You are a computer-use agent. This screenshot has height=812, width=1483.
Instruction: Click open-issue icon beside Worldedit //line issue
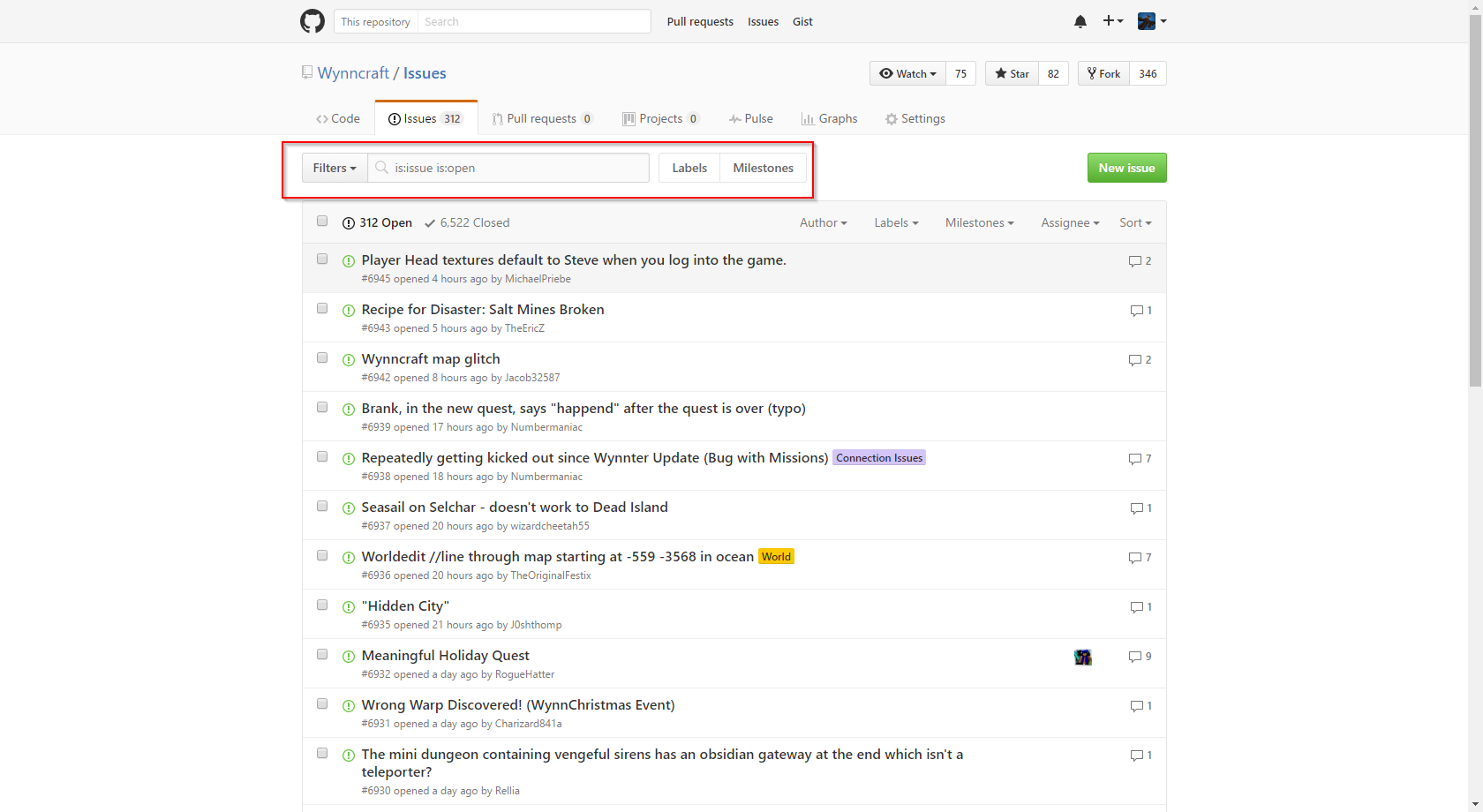(x=349, y=558)
